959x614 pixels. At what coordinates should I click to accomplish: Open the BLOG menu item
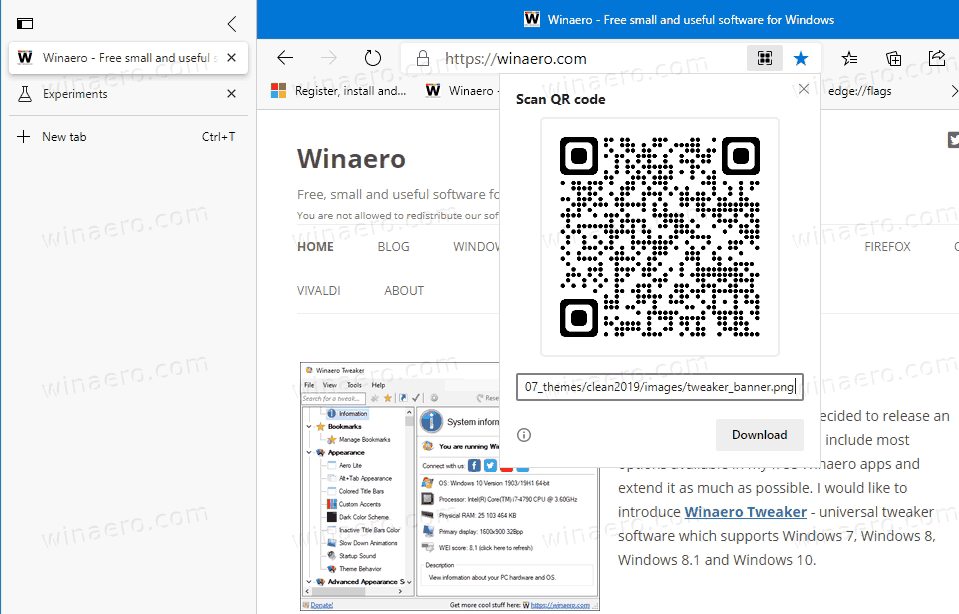[393, 246]
